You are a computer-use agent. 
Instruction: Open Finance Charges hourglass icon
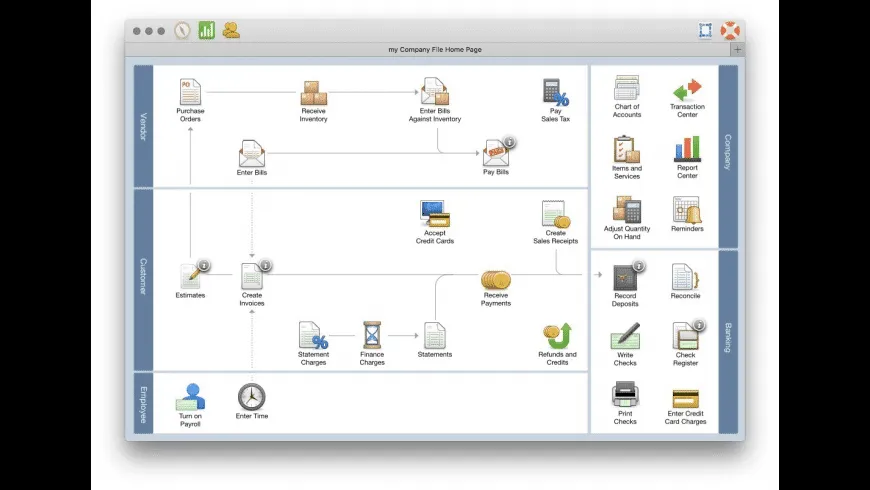[372, 335]
